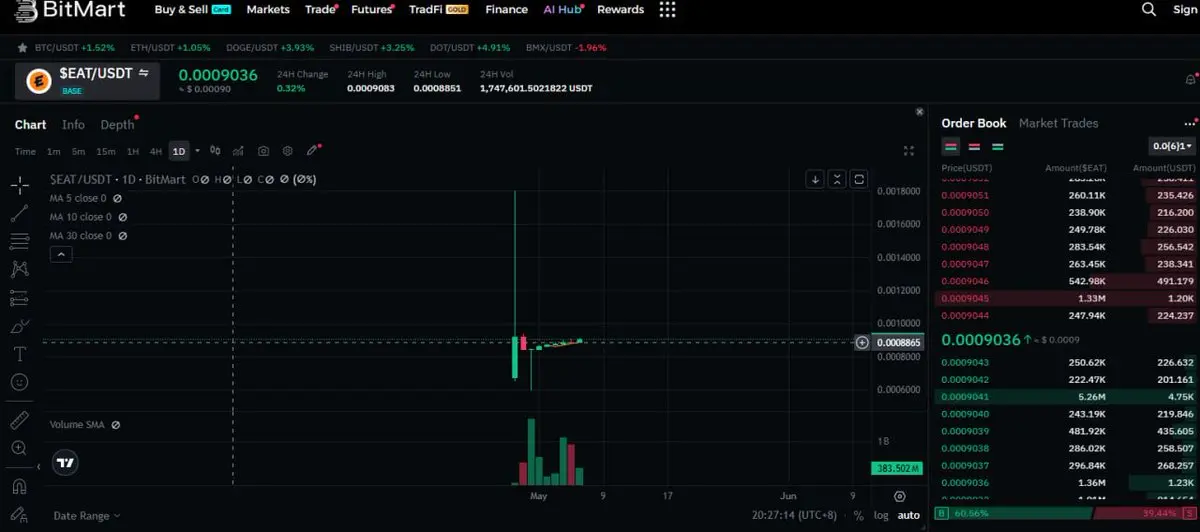Open the Futures menu
The image size is (1200, 532).
click(x=373, y=9)
